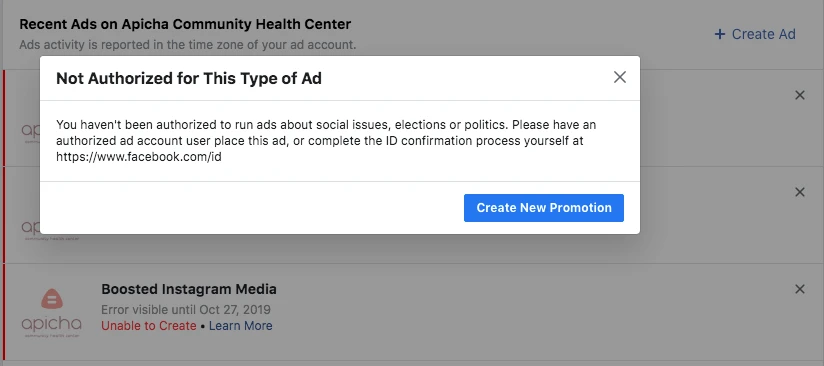The image size is (824, 366).
Task: Click the plus icon beside Create Ad
Action: click(x=719, y=34)
